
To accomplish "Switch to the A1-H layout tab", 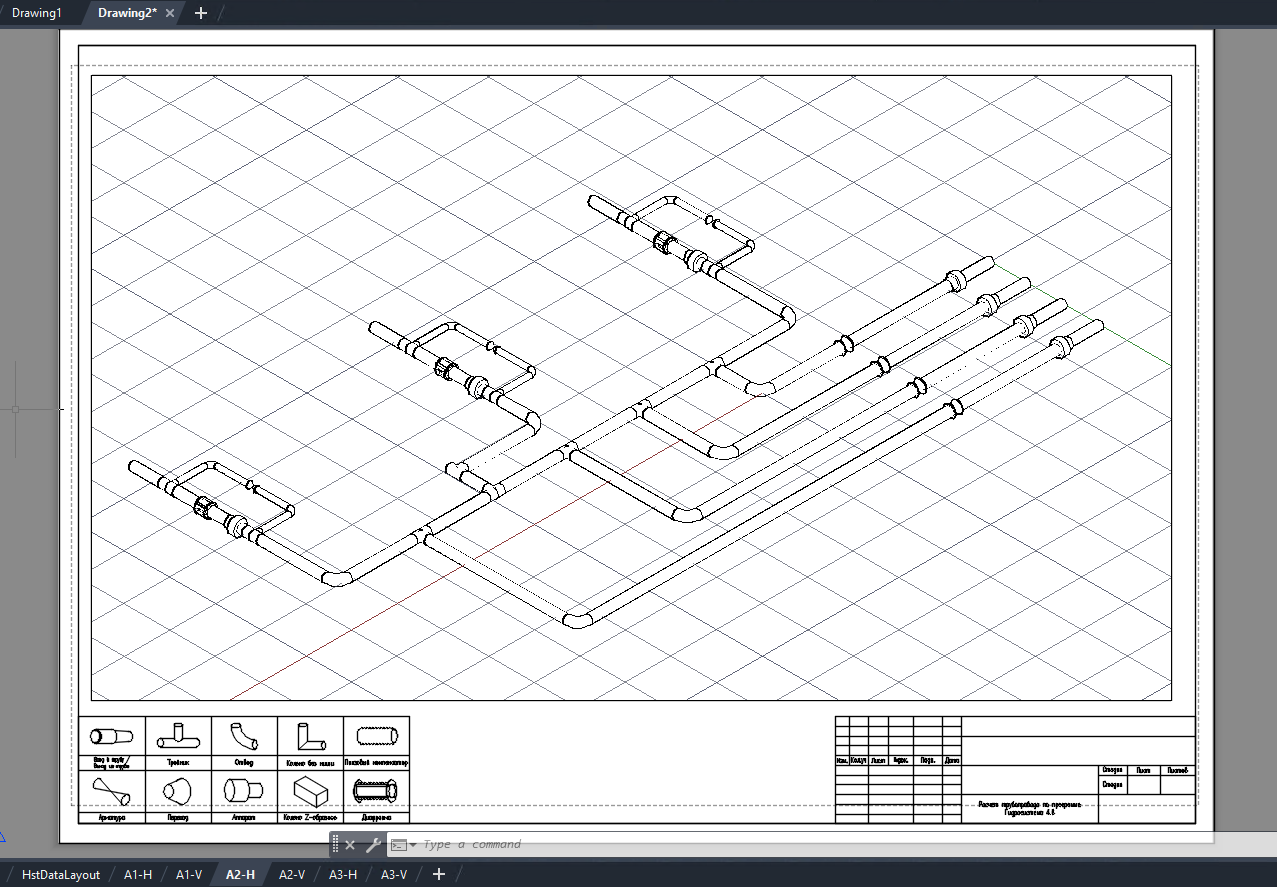I will [x=138, y=874].
